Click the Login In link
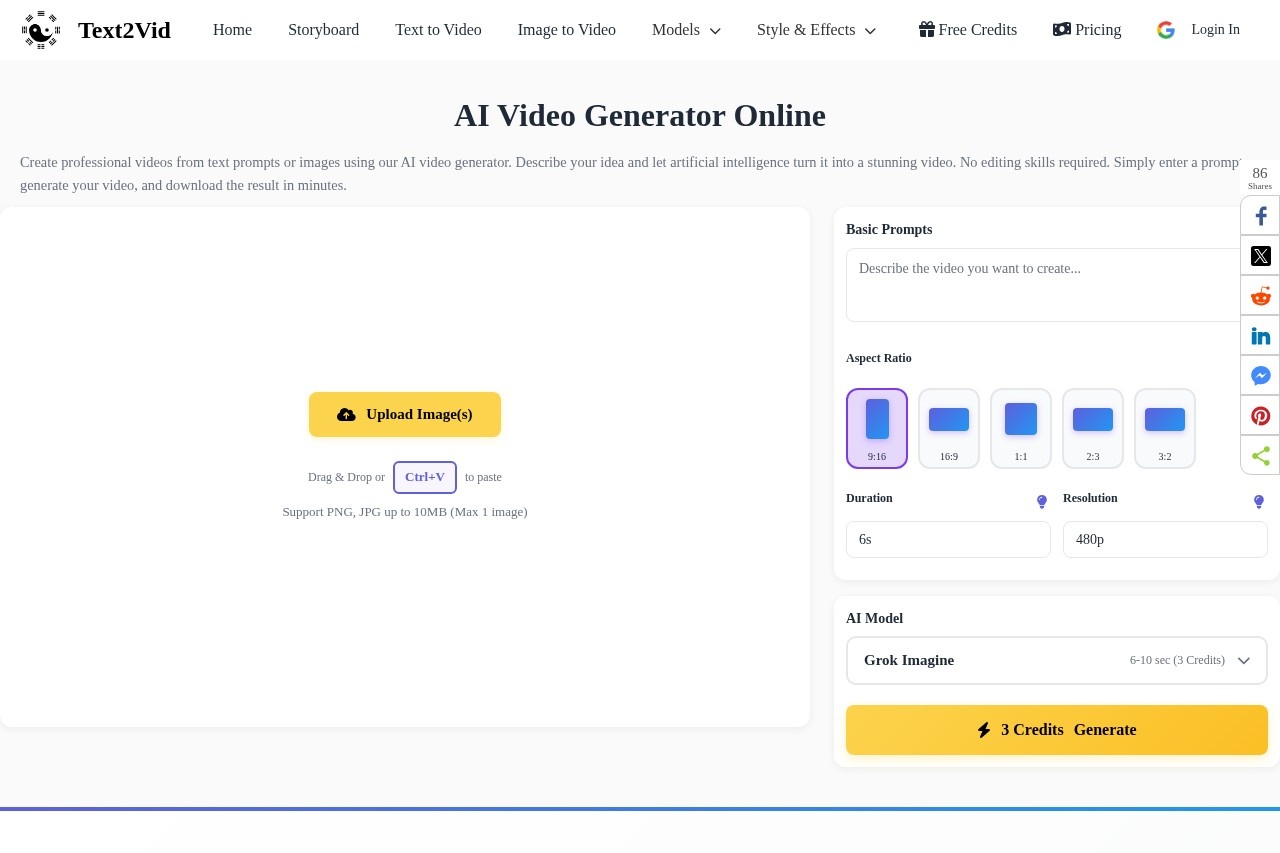 pyautogui.click(x=1215, y=30)
